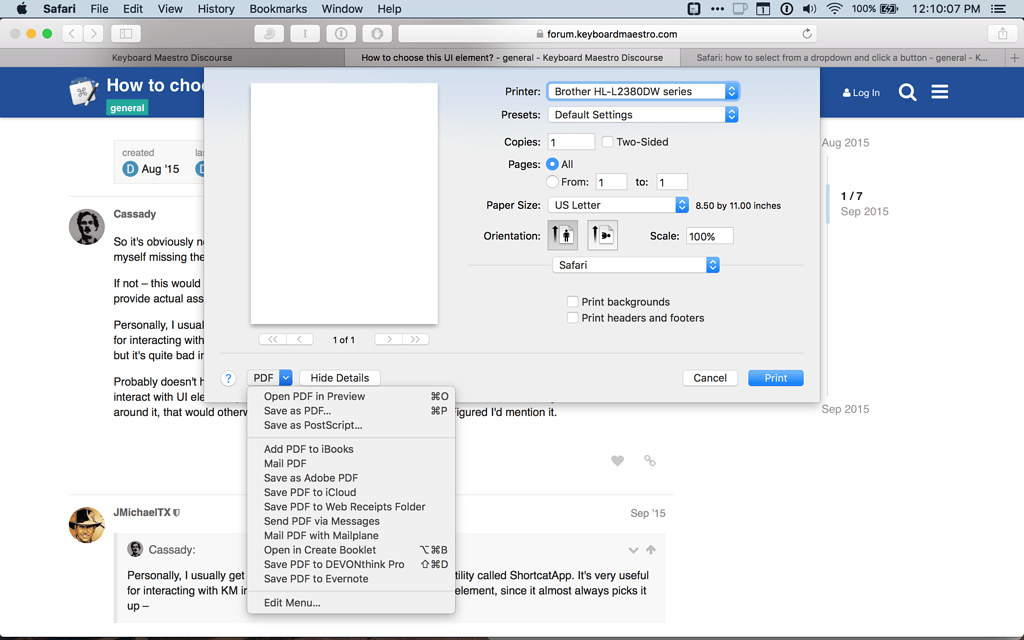Open the Safari options section dropdown
The height and width of the screenshot is (640, 1024).
tap(635, 265)
